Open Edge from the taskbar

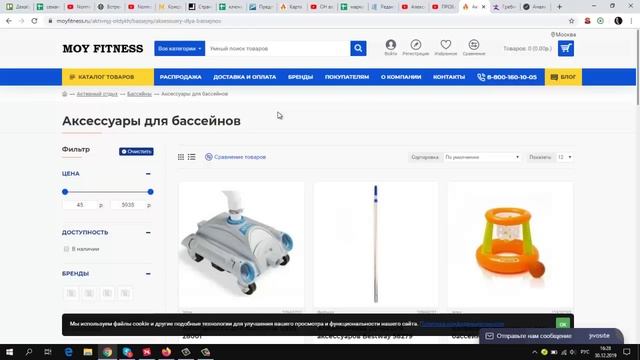coord(68,352)
